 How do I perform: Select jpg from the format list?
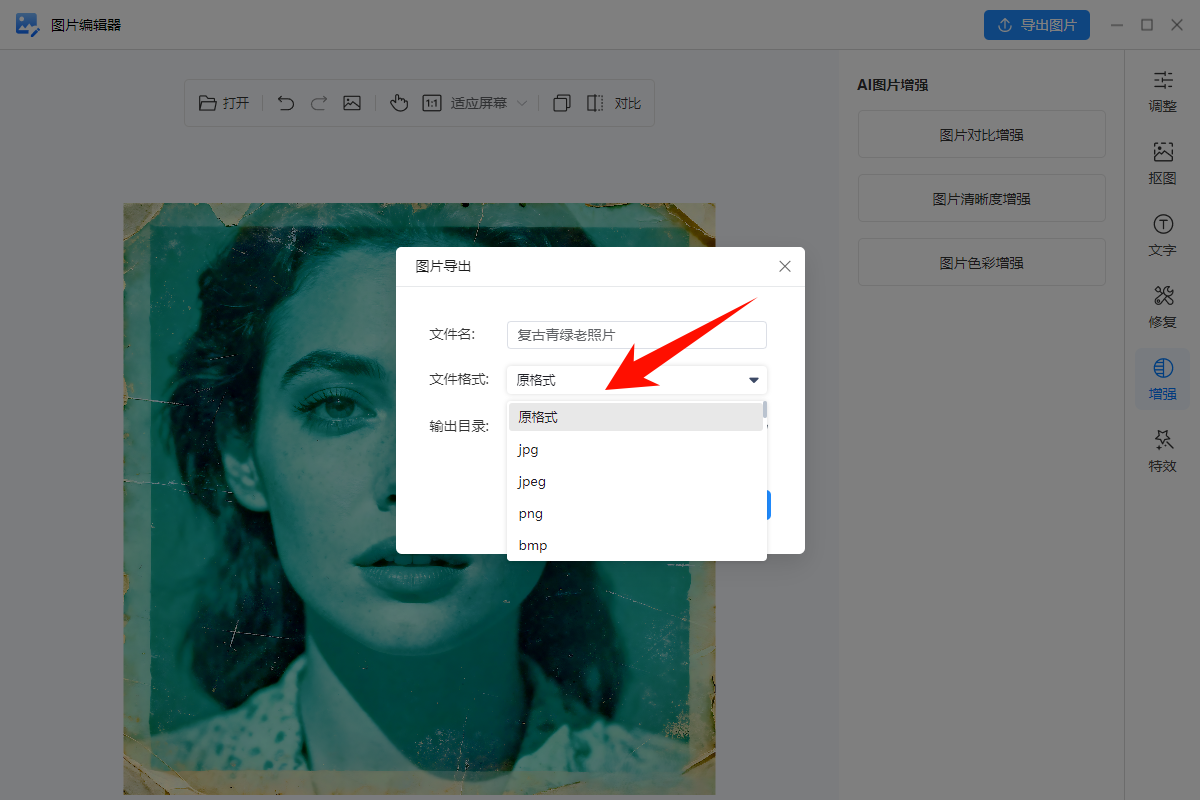pyautogui.click(x=527, y=449)
